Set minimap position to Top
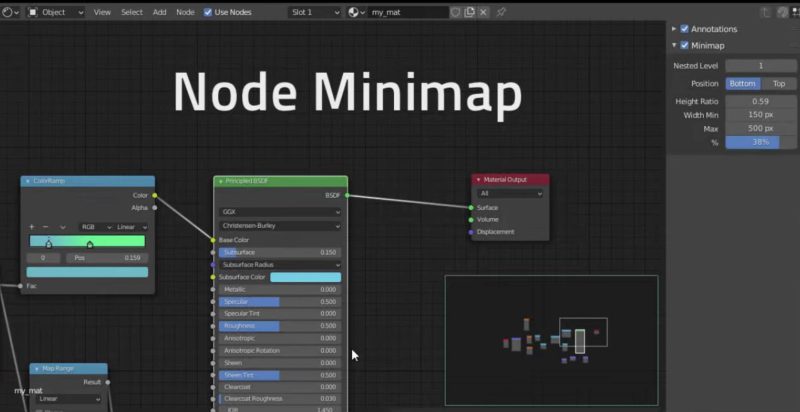 (x=778, y=83)
